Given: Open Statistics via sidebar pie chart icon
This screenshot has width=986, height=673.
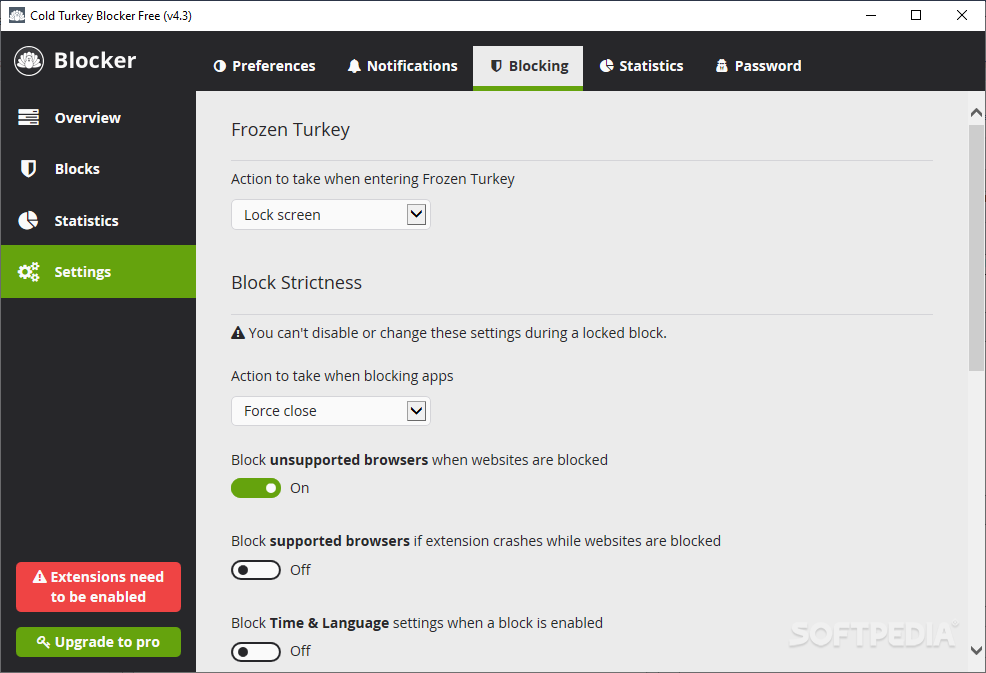Looking at the screenshot, I should [28, 220].
